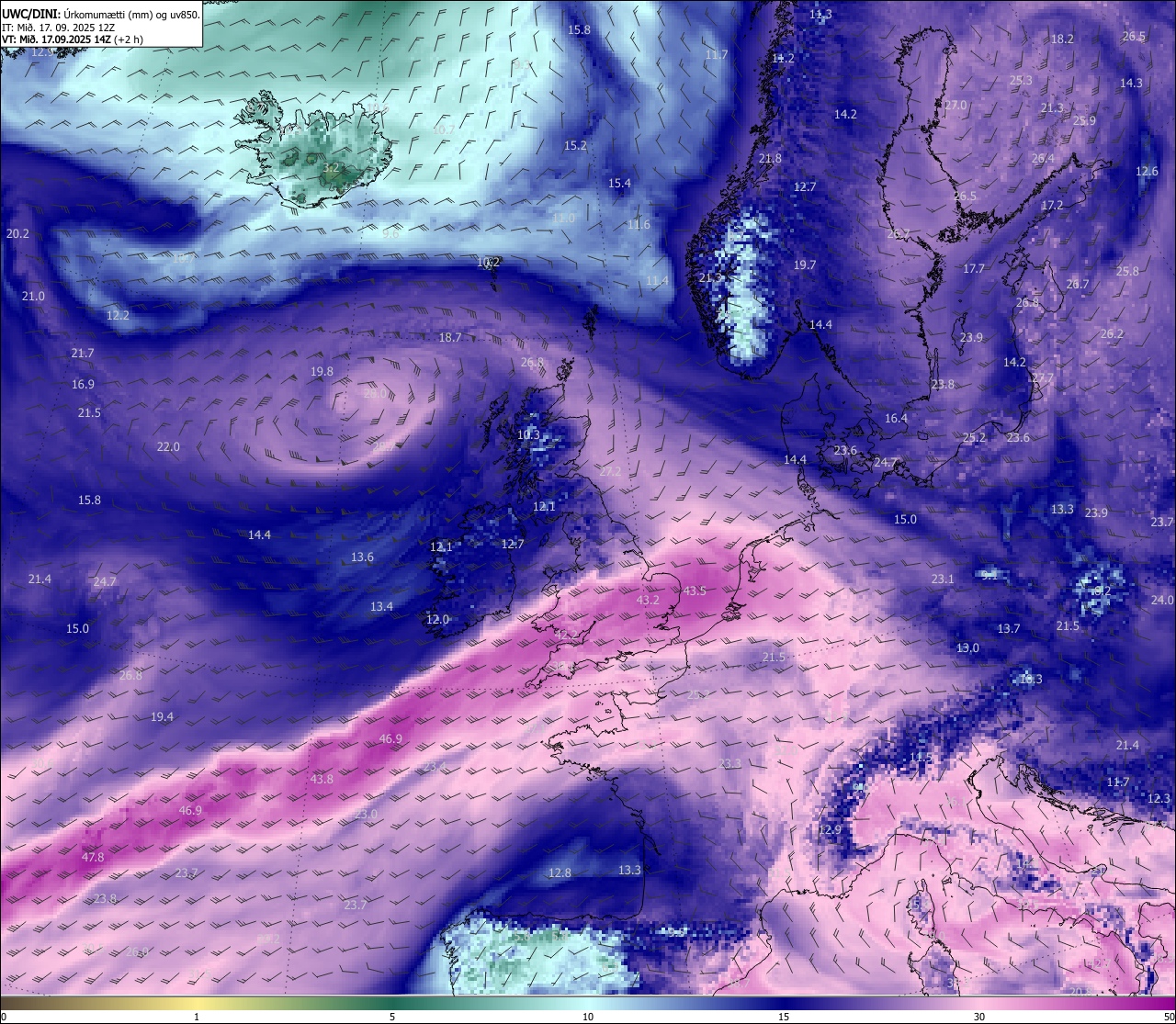The image size is (1176, 1024).
Task: Click the 43.5 value over the North Sea
Action: tap(695, 591)
